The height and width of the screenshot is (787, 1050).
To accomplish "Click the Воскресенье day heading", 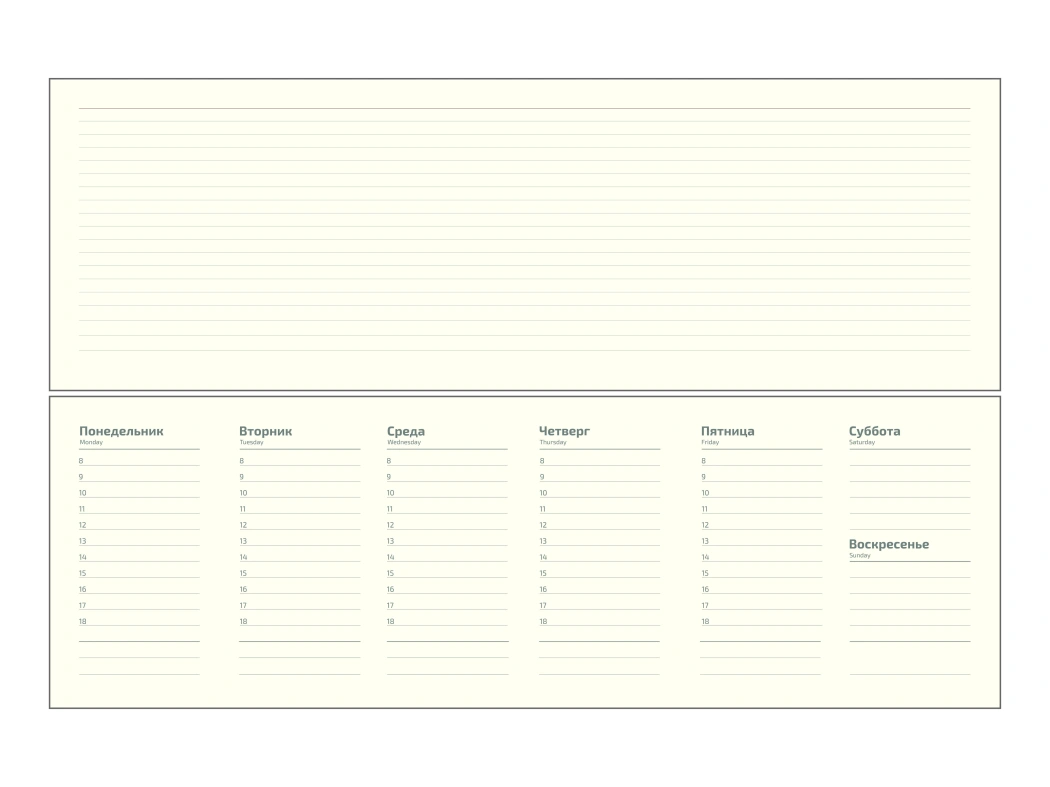I will point(889,544).
